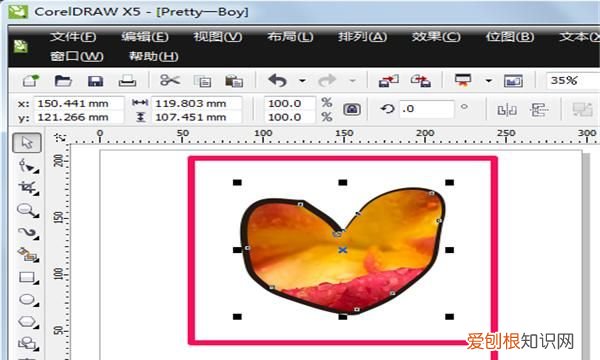Toggle the lock ratio padlock button
Image resolution: width=600 pixels, height=360 pixels.
[352, 110]
